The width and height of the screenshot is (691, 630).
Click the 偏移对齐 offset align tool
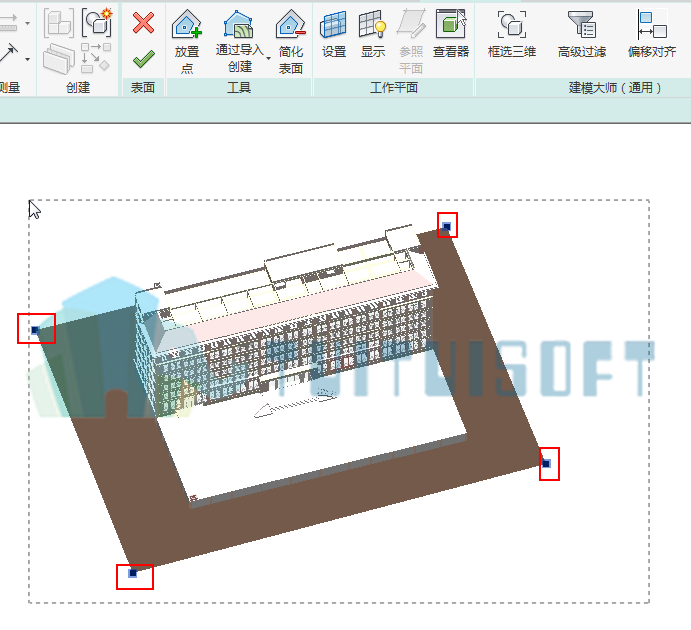click(x=652, y=34)
